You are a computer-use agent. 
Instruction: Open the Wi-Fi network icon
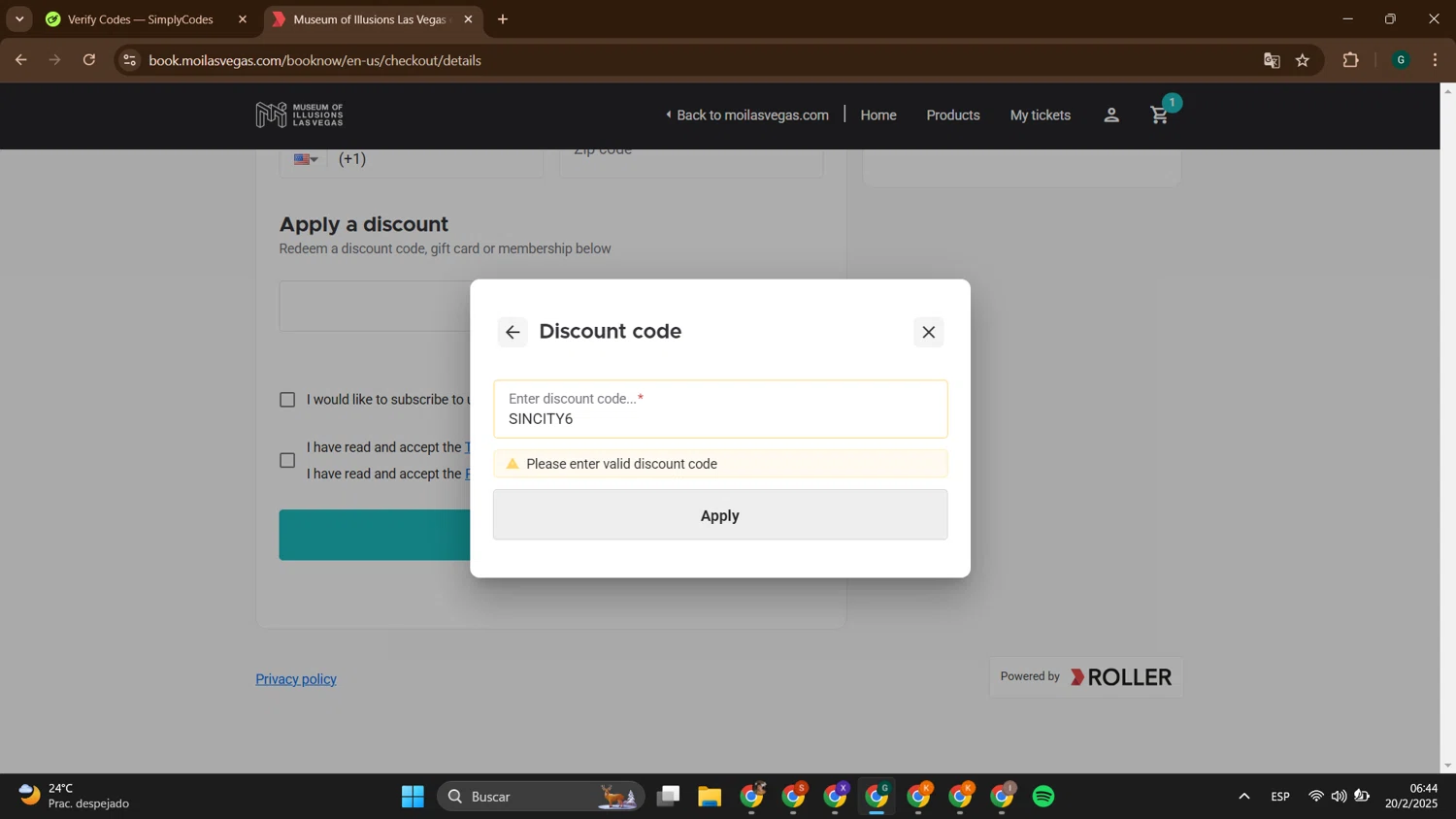pyautogui.click(x=1315, y=797)
